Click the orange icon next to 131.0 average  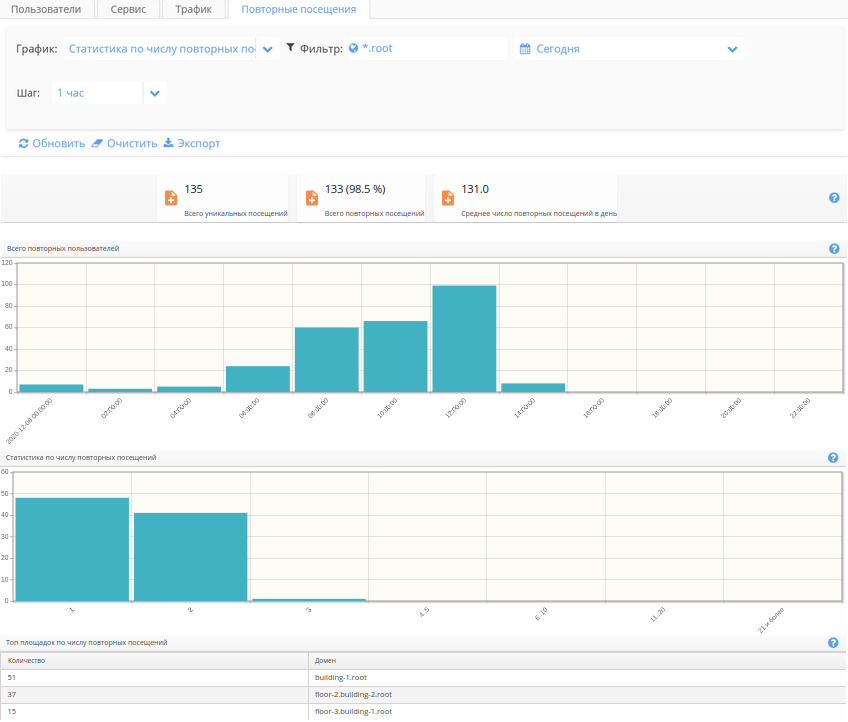448,198
